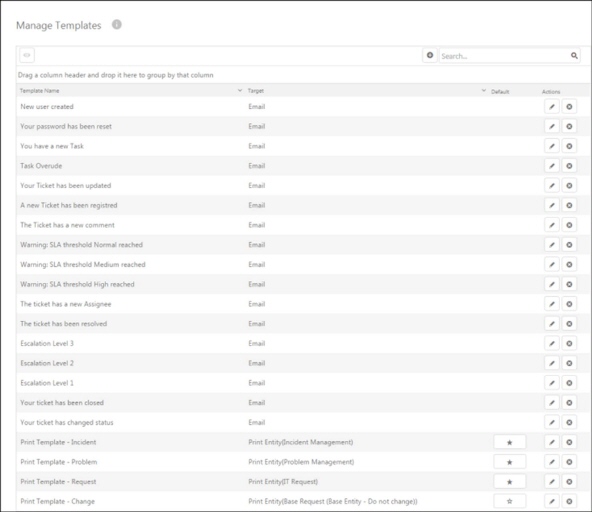Delete the Your ticket has been closed template
This screenshot has height=512, width=592.
coord(569,403)
